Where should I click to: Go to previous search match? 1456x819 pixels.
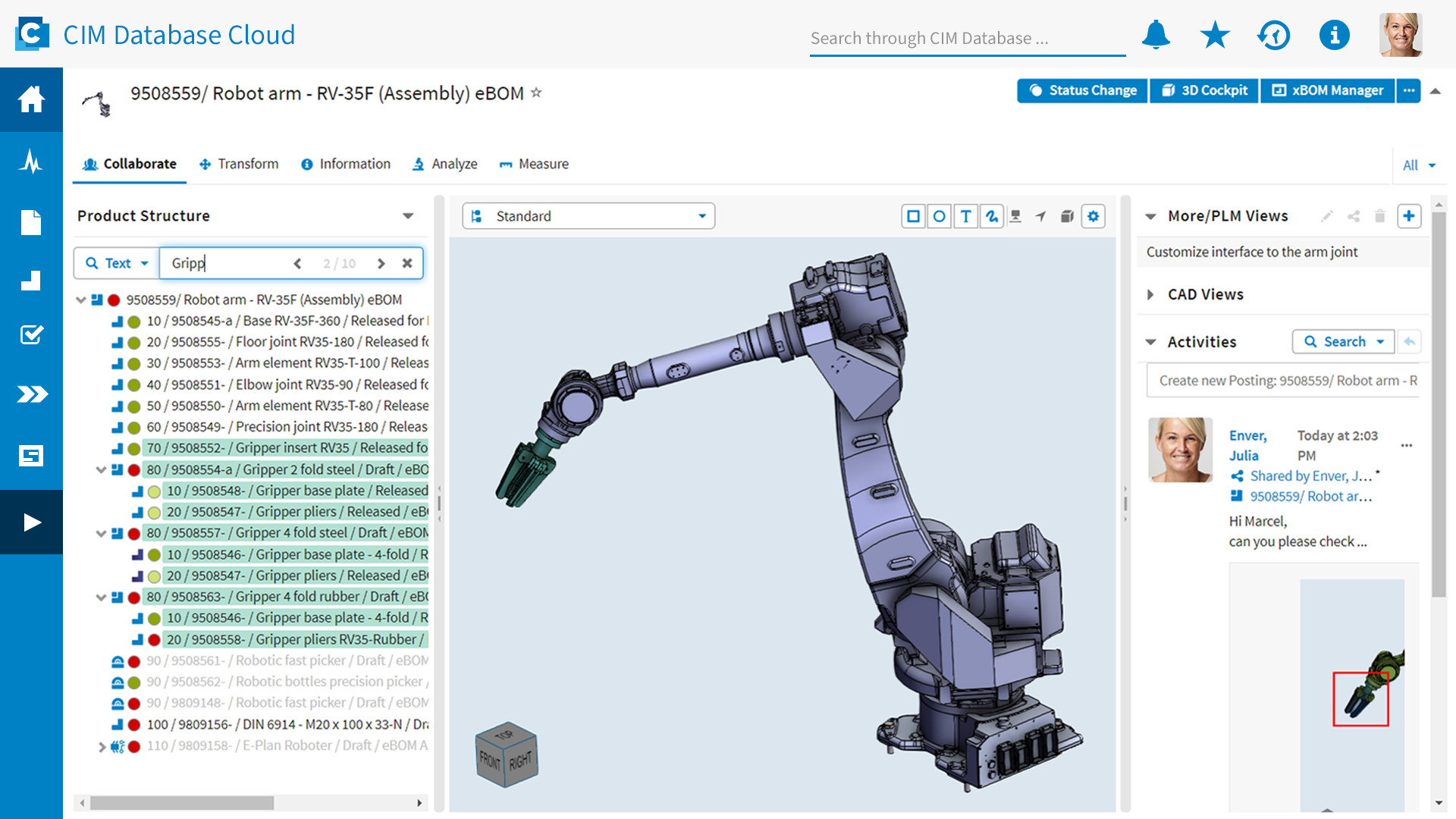coord(297,263)
